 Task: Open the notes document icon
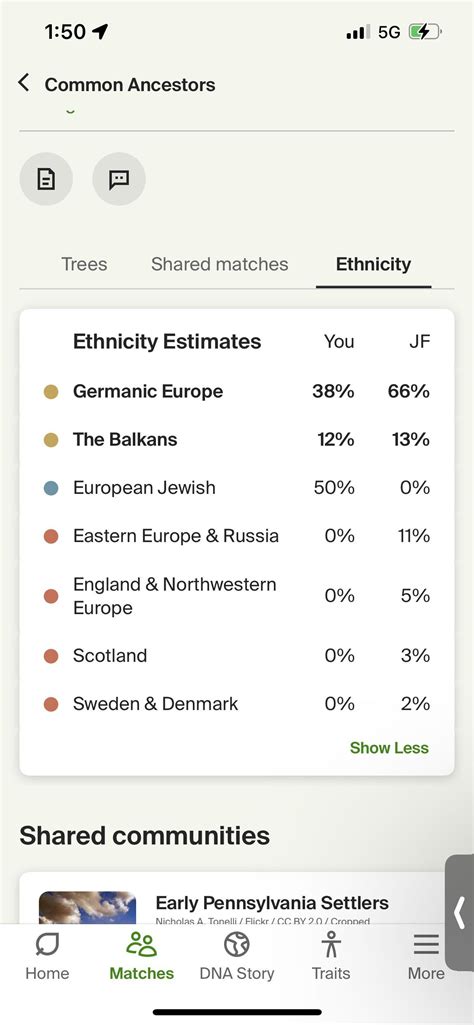pos(46,179)
